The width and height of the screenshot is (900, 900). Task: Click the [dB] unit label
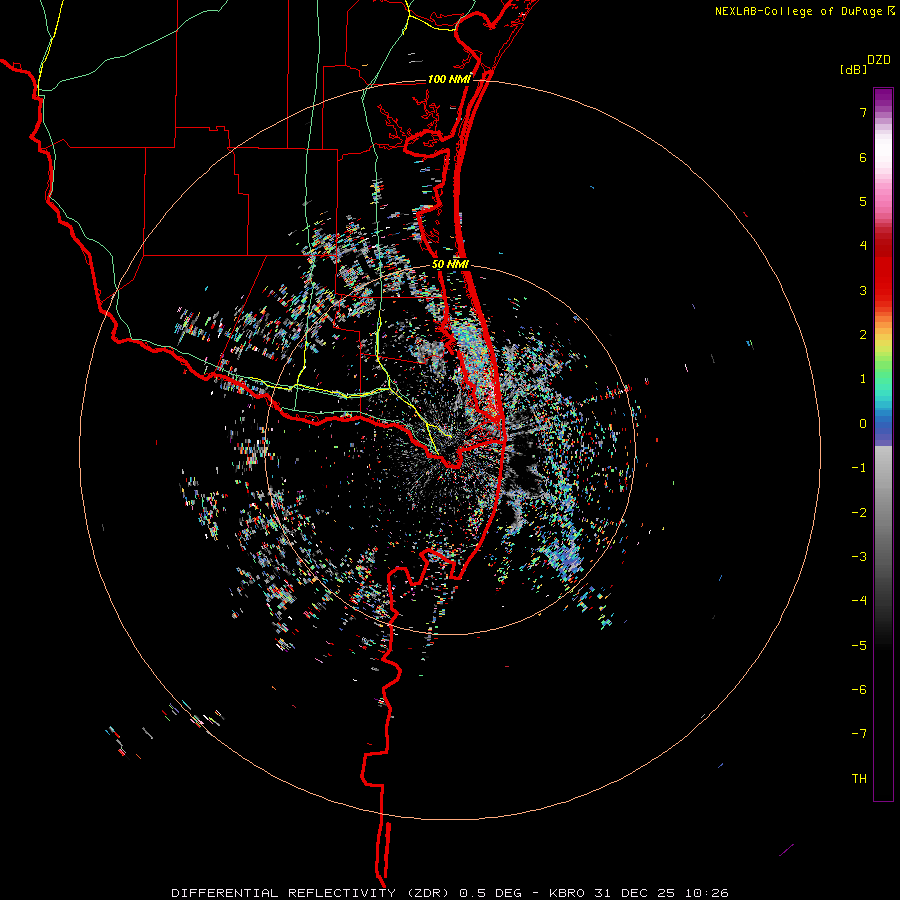[853, 69]
